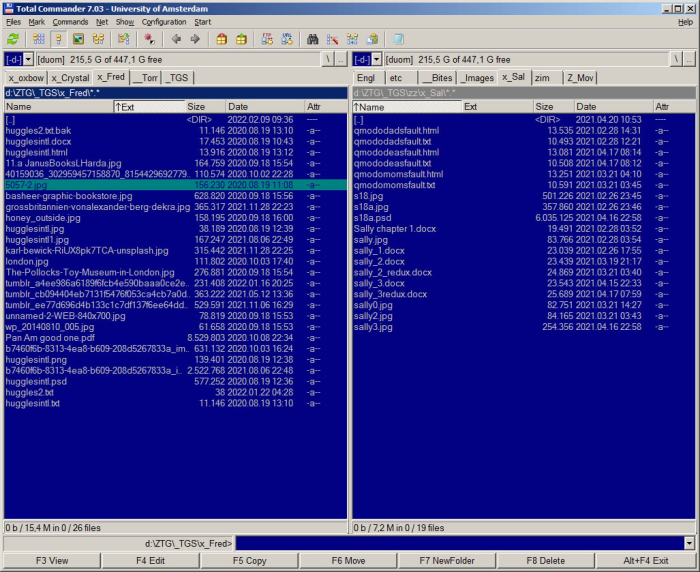Open the left panel drive dropdown
The width and height of the screenshot is (700, 572).
point(27,60)
